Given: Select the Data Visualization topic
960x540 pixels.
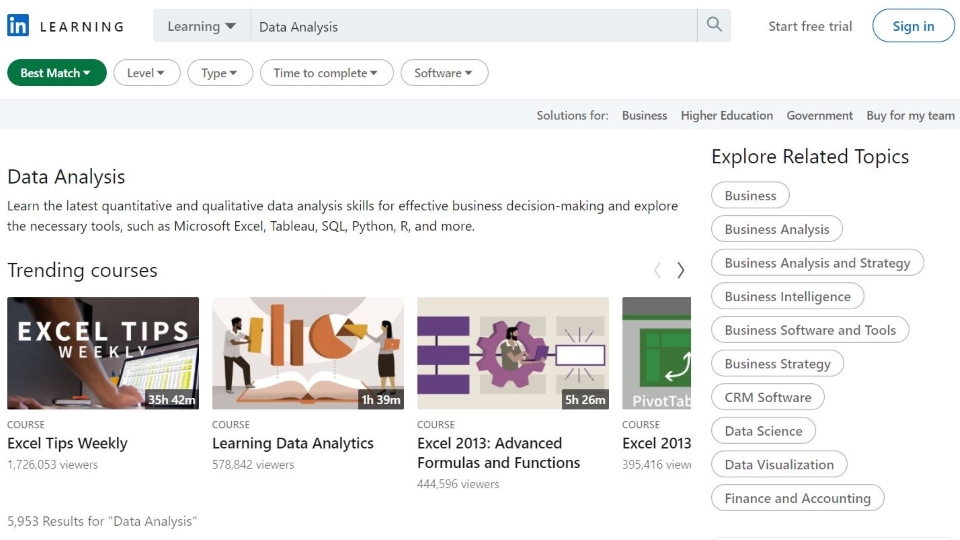Looking at the screenshot, I should [779, 465].
